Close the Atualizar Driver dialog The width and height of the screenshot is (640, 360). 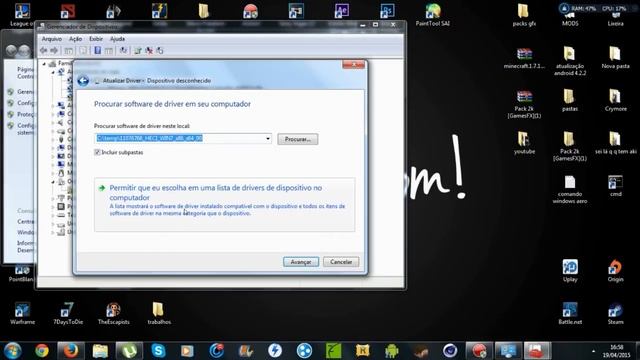[x=353, y=64]
